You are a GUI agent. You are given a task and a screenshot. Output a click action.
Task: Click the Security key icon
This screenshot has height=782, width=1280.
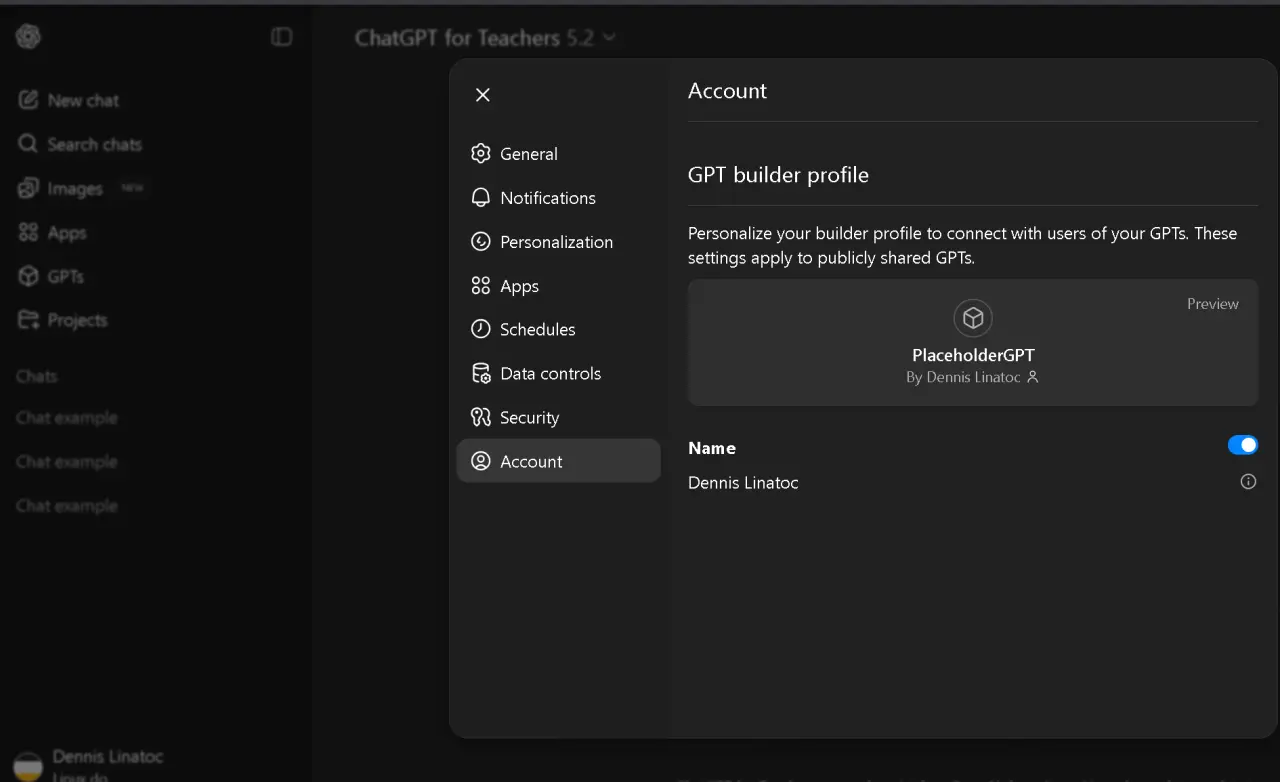pos(481,417)
